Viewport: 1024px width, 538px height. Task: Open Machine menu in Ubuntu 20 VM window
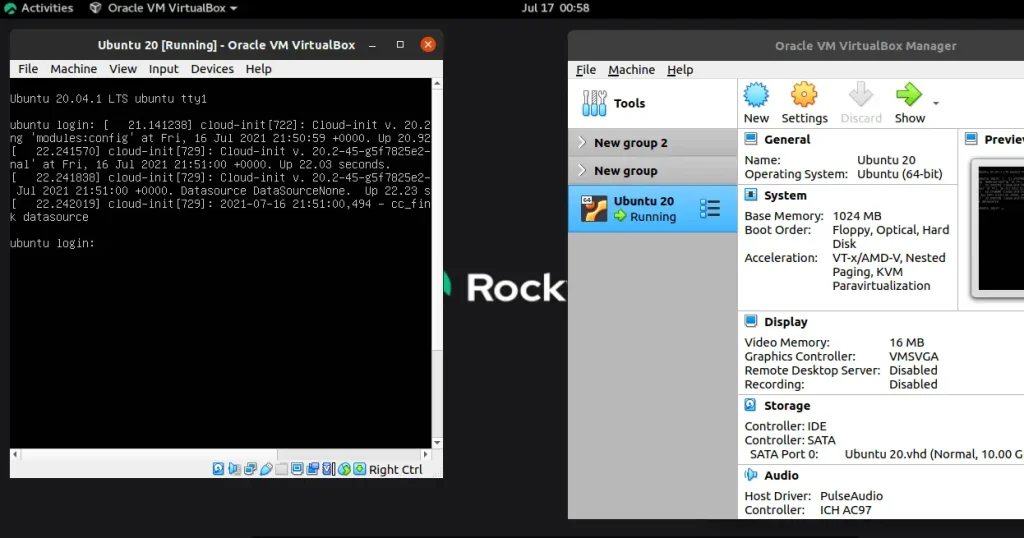[x=74, y=69]
